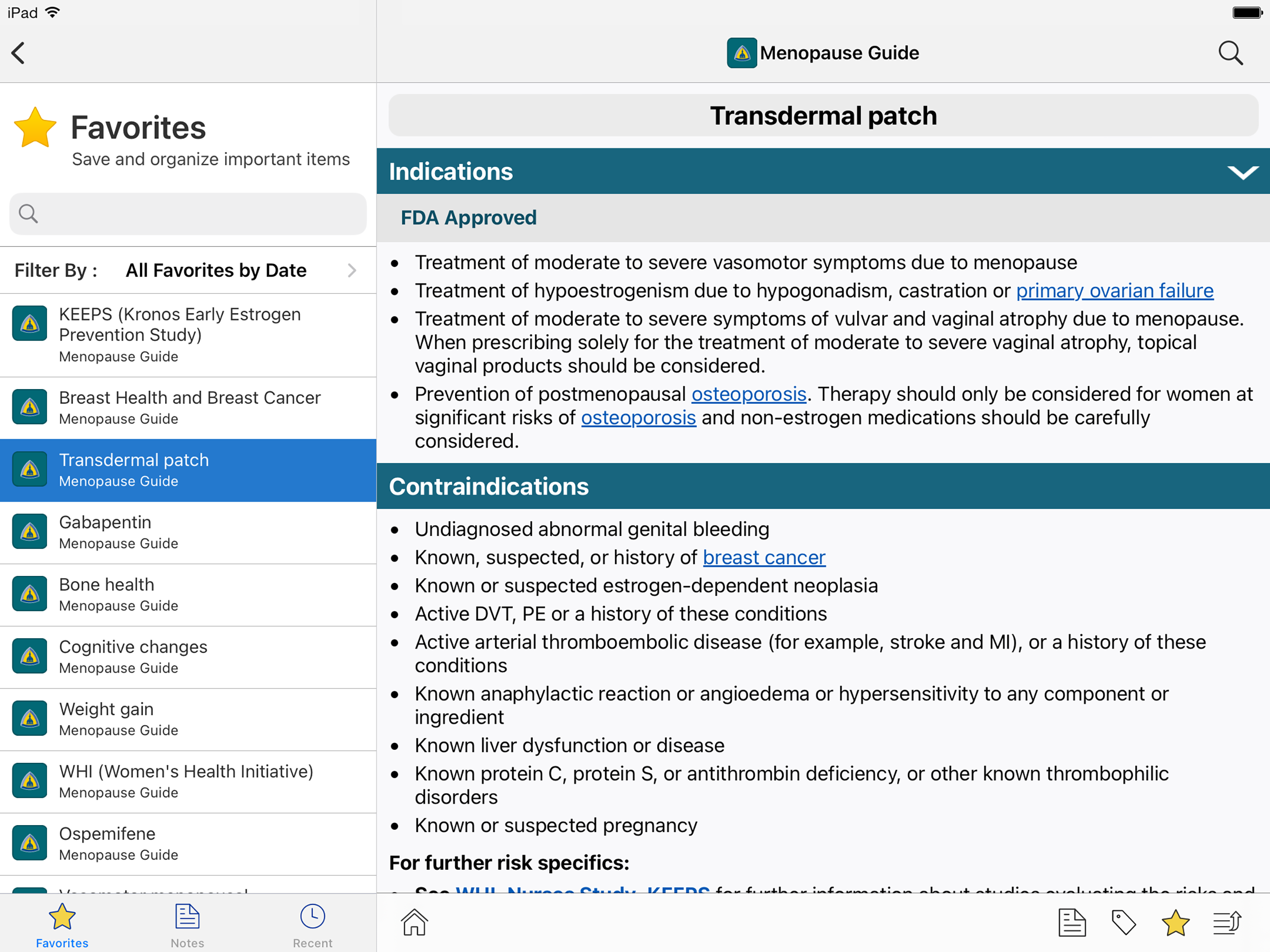This screenshot has height=952, width=1270.
Task: Open the Gabapentin favorite
Action: (188, 533)
